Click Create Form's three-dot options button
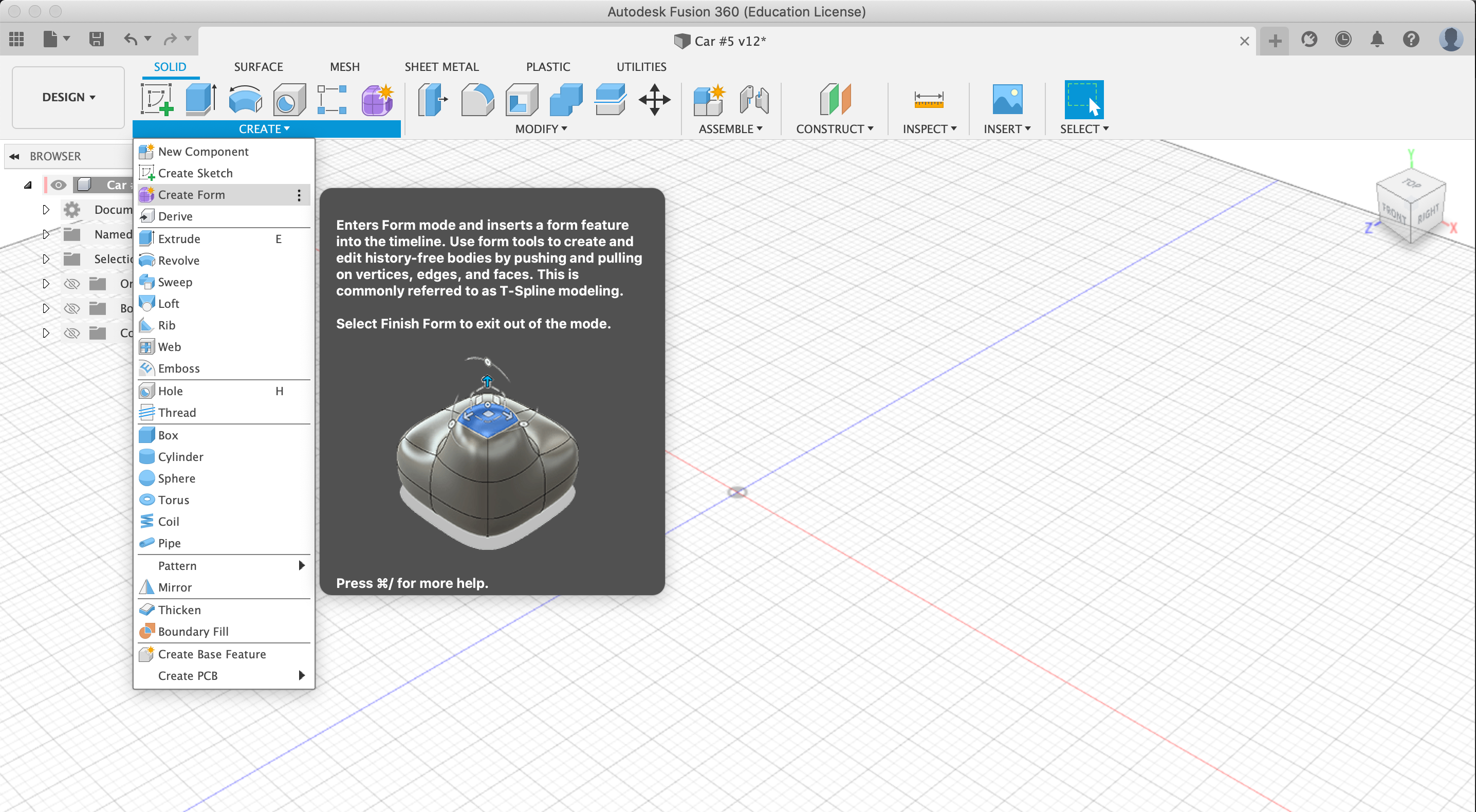This screenshot has height=812, width=1476. [299, 195]
